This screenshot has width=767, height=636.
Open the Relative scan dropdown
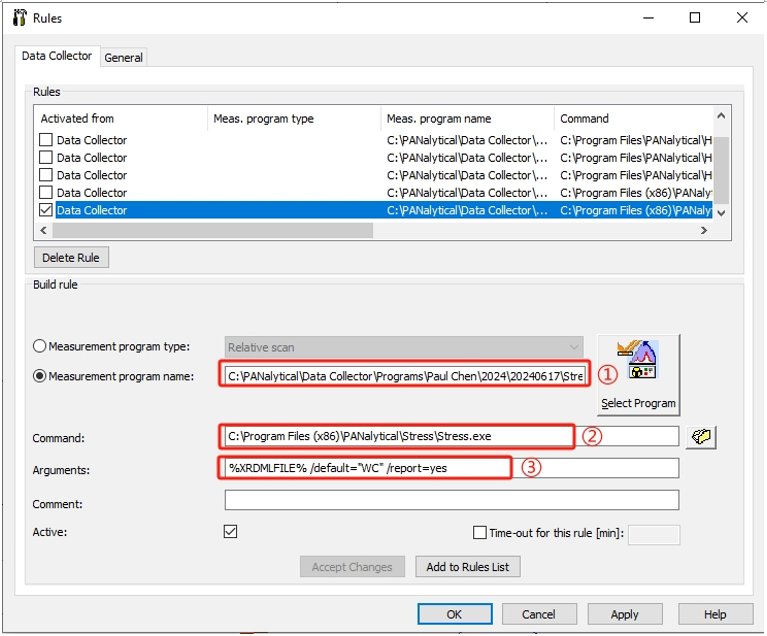[x=403, y=347]
